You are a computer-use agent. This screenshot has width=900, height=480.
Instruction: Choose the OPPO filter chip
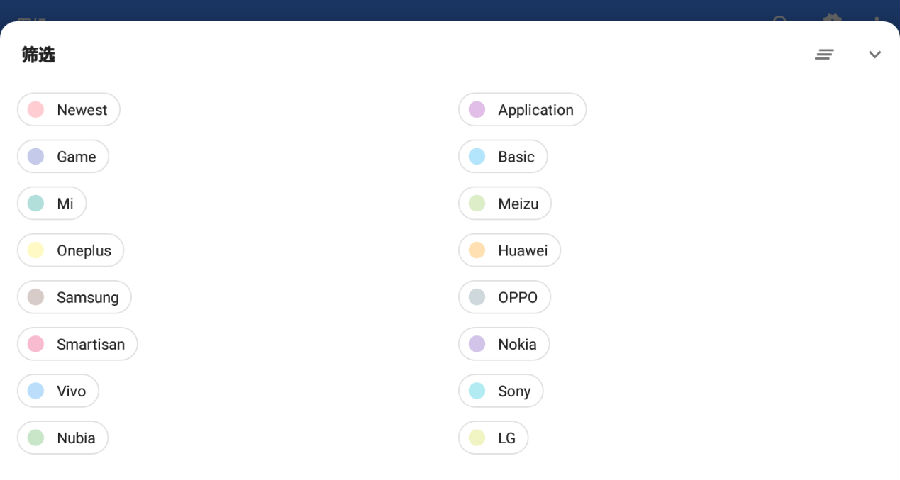click(505, 297)
